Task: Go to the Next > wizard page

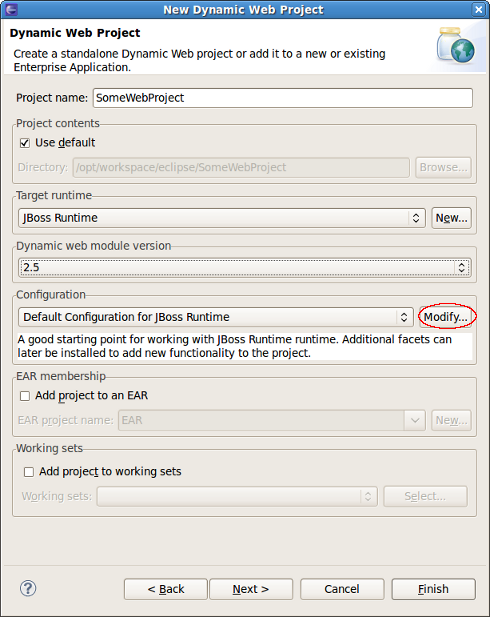Action: pos(251,589)
